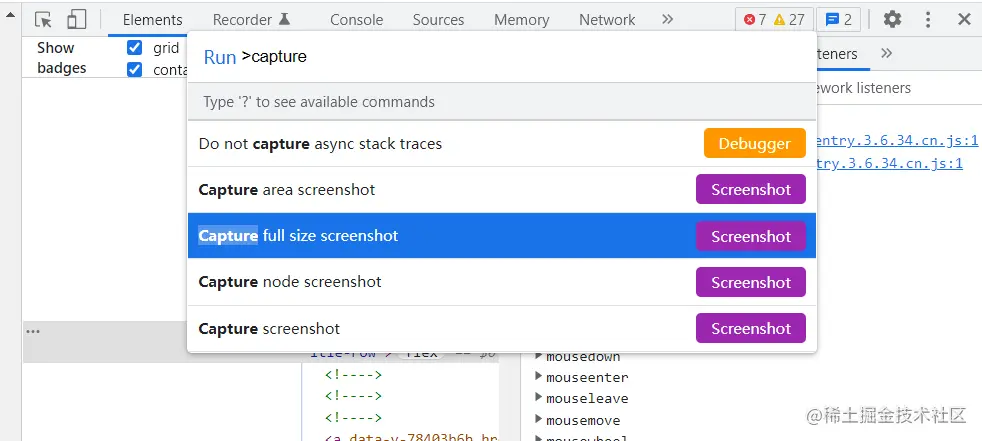Expand the mouseleave event listener

tap(539, 398)
